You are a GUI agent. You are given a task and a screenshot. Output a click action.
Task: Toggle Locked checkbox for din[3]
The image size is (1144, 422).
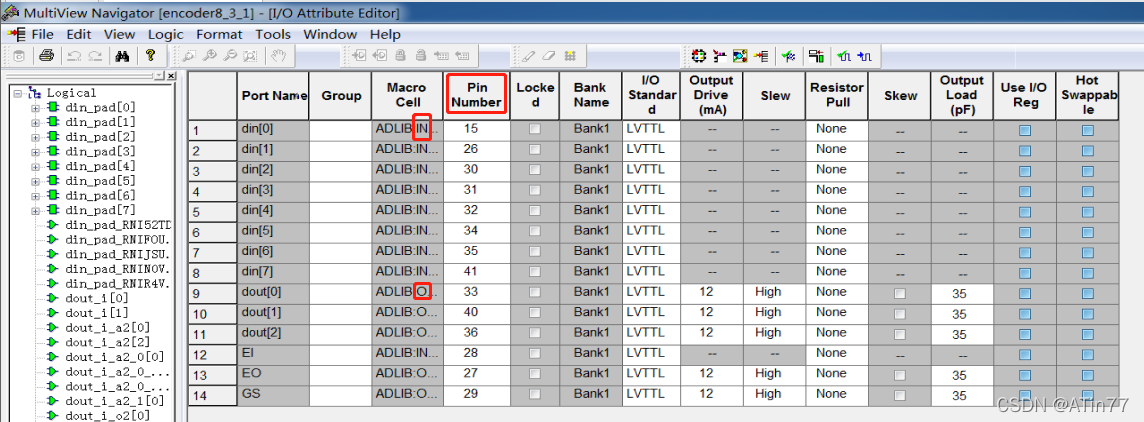(535, 190)
